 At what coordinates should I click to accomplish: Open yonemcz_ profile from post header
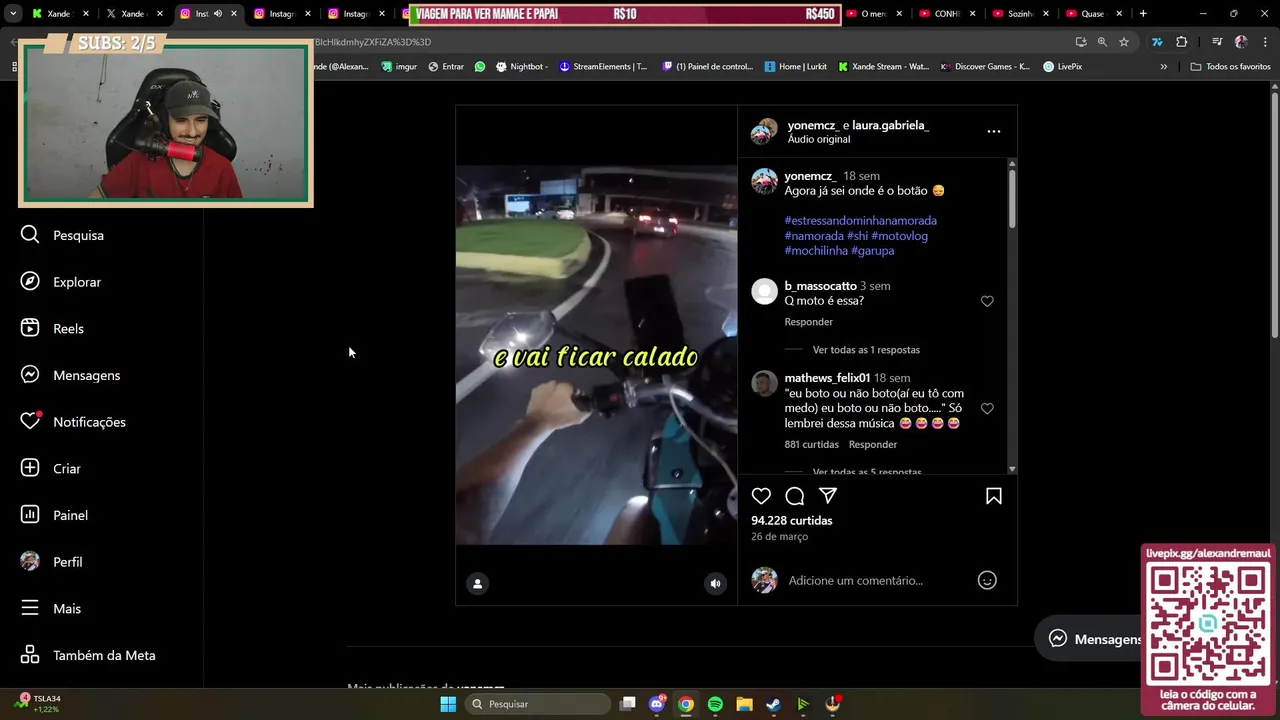coord(813,125)
